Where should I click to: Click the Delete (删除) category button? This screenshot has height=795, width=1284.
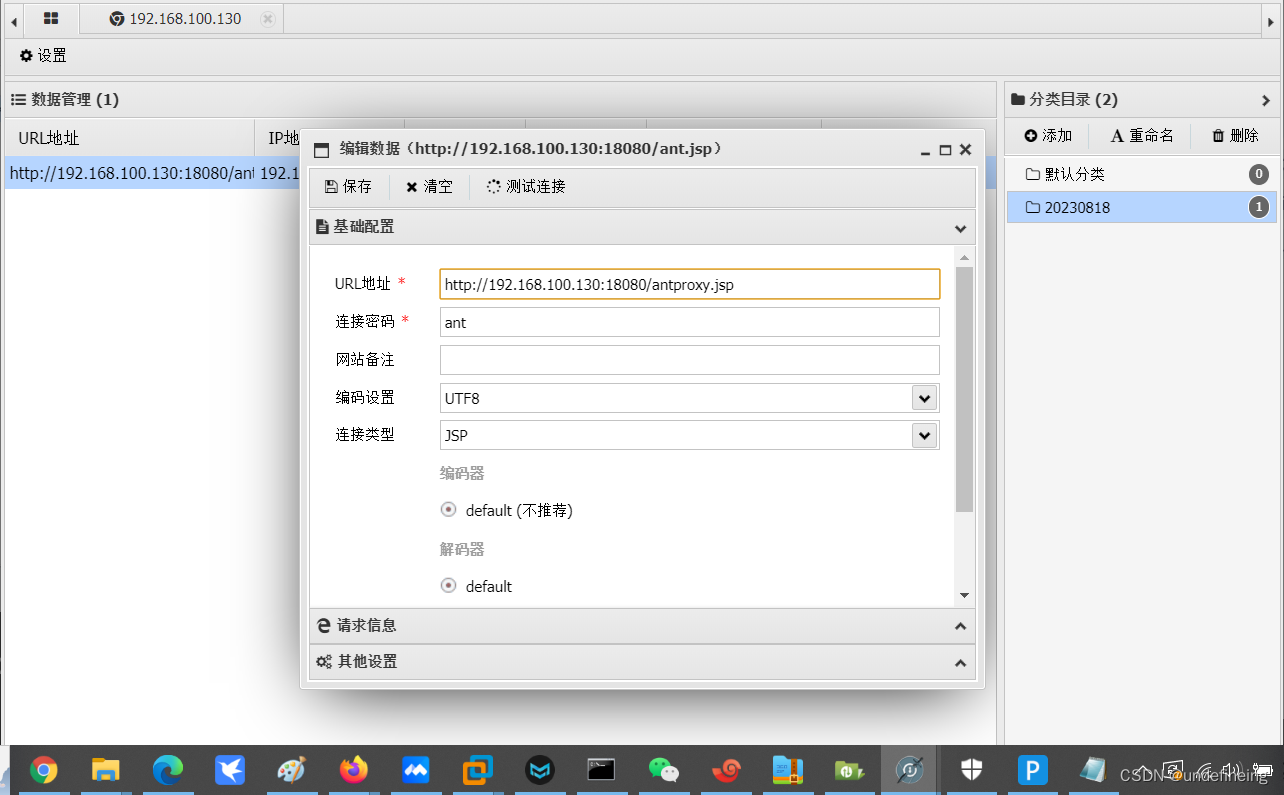point(1235,136)
